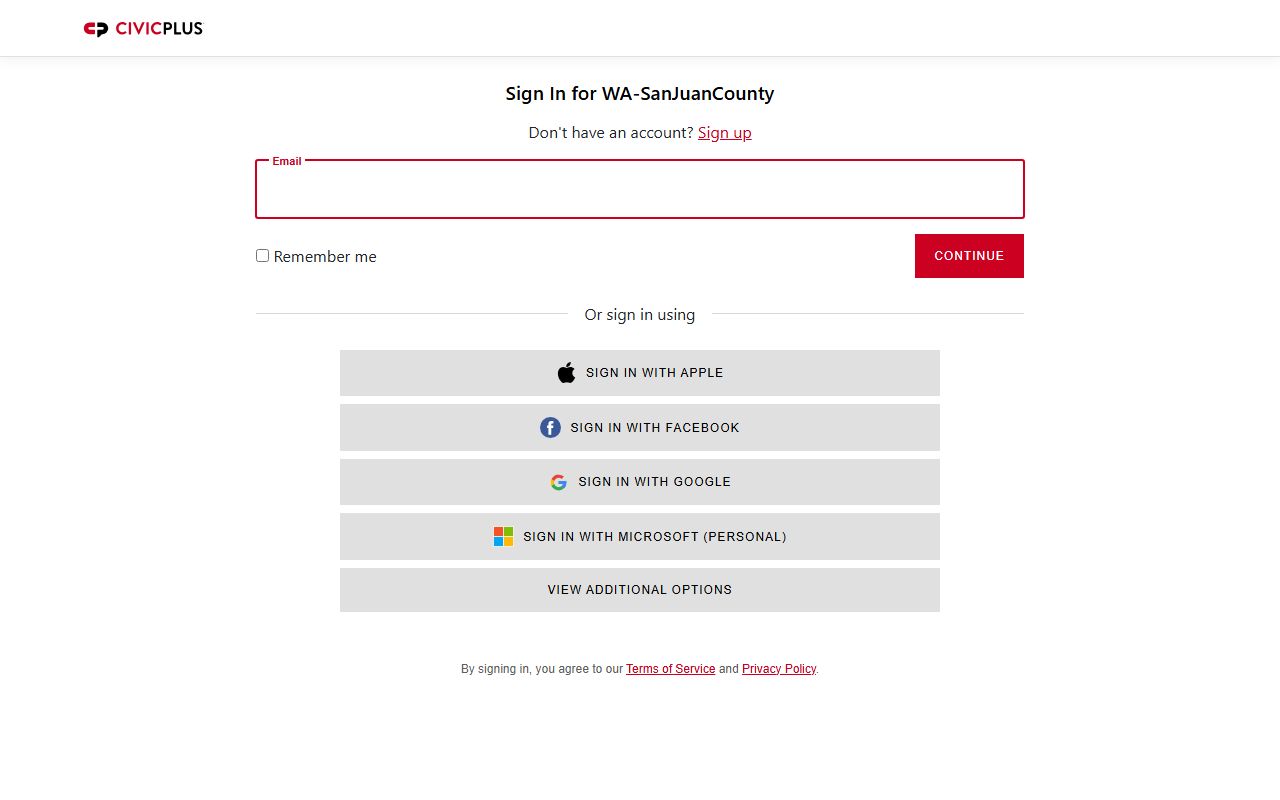Click the small red Email field label
Image resolution: width=1280 pixels, height=800 pixels.
point(287,161)
